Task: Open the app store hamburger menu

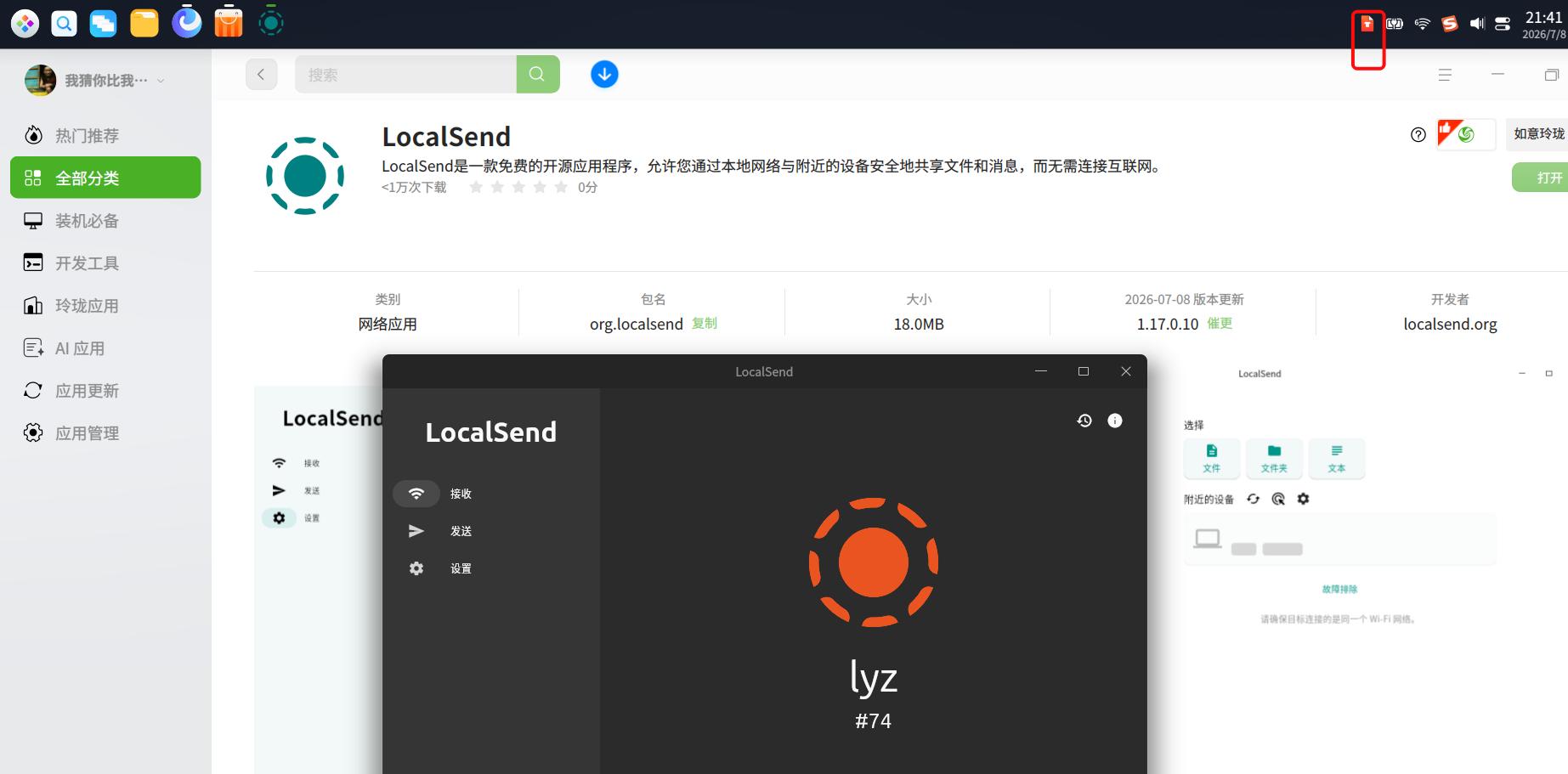Action: pos(1445,75)
